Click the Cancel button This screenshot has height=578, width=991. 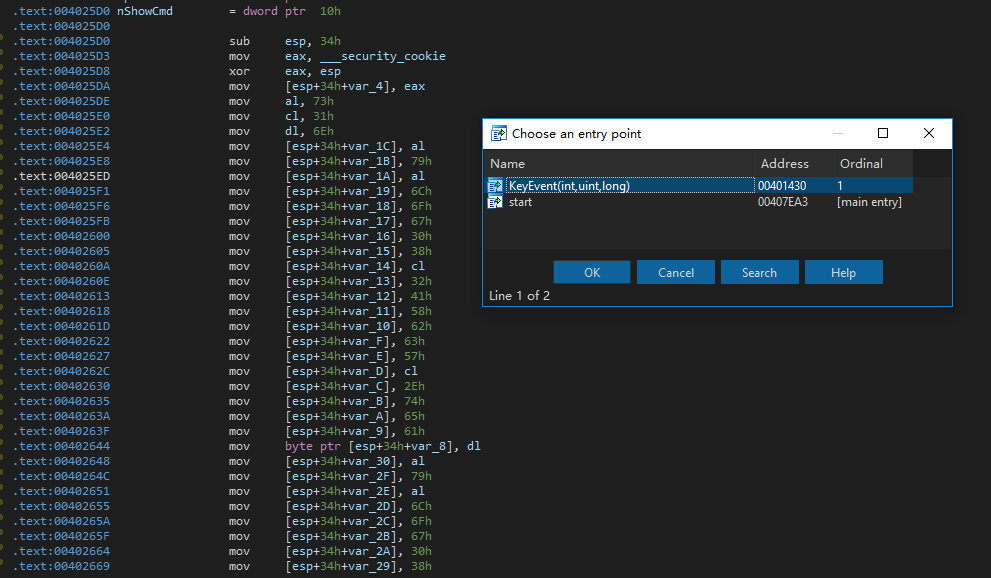click(x=676, y=272)
